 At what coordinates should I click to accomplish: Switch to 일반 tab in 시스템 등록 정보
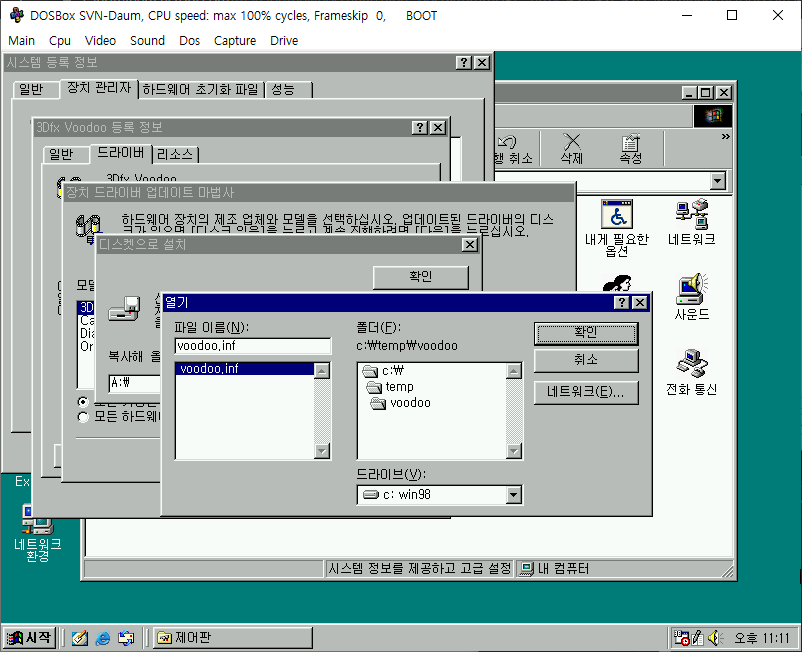(x=36, y=89)
